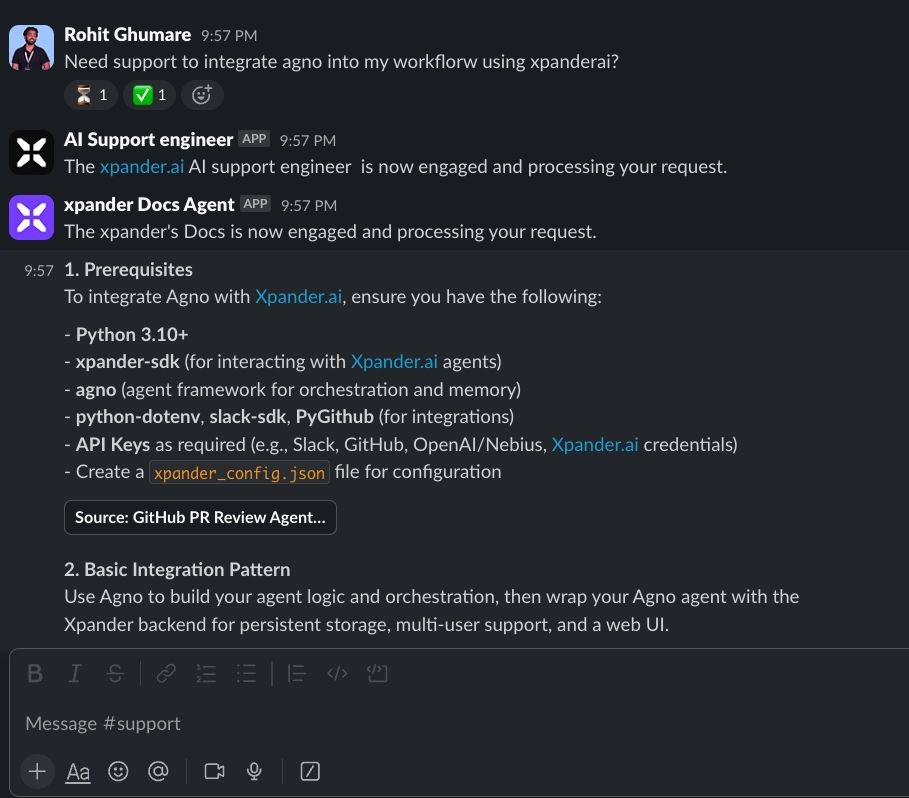Toggle the hourglass reaction on Rohit's message
This screenshot has width=909, height=798.
[x=90, y=95]
